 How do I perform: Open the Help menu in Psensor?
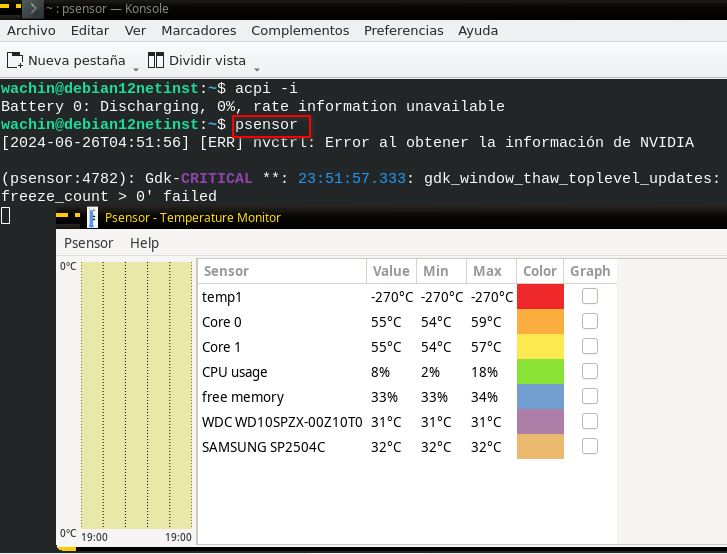click(x=144, y=243)
